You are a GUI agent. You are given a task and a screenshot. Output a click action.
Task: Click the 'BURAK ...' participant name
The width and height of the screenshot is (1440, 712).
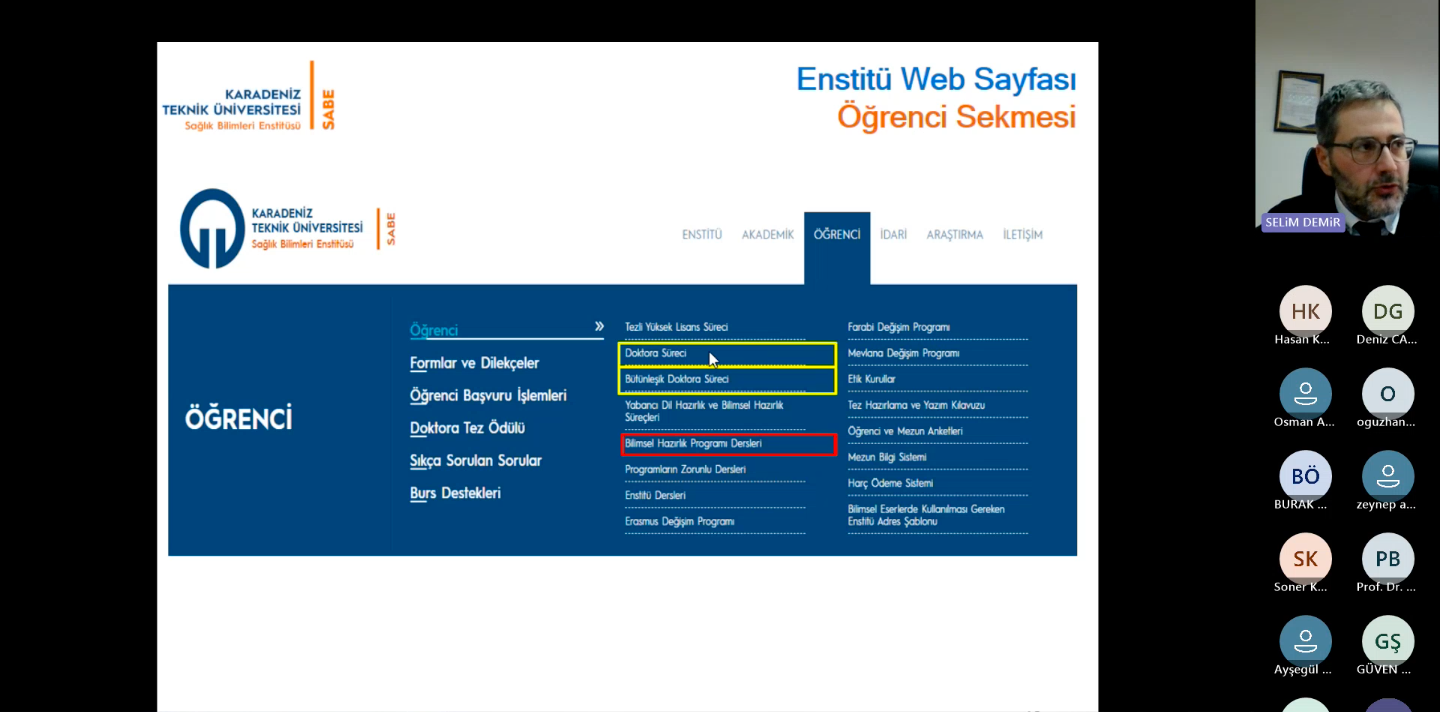click(x=1301, y=505)
